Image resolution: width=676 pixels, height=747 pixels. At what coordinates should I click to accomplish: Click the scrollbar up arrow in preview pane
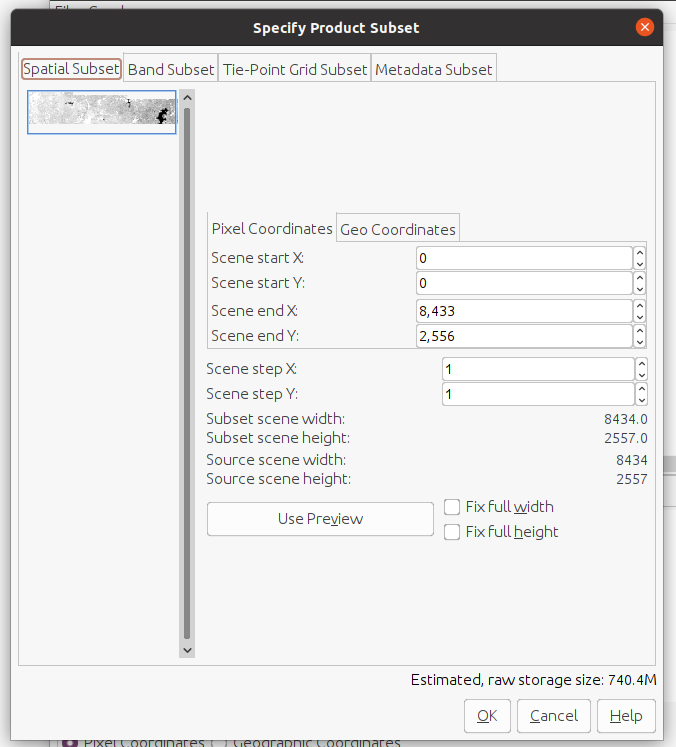186,98
